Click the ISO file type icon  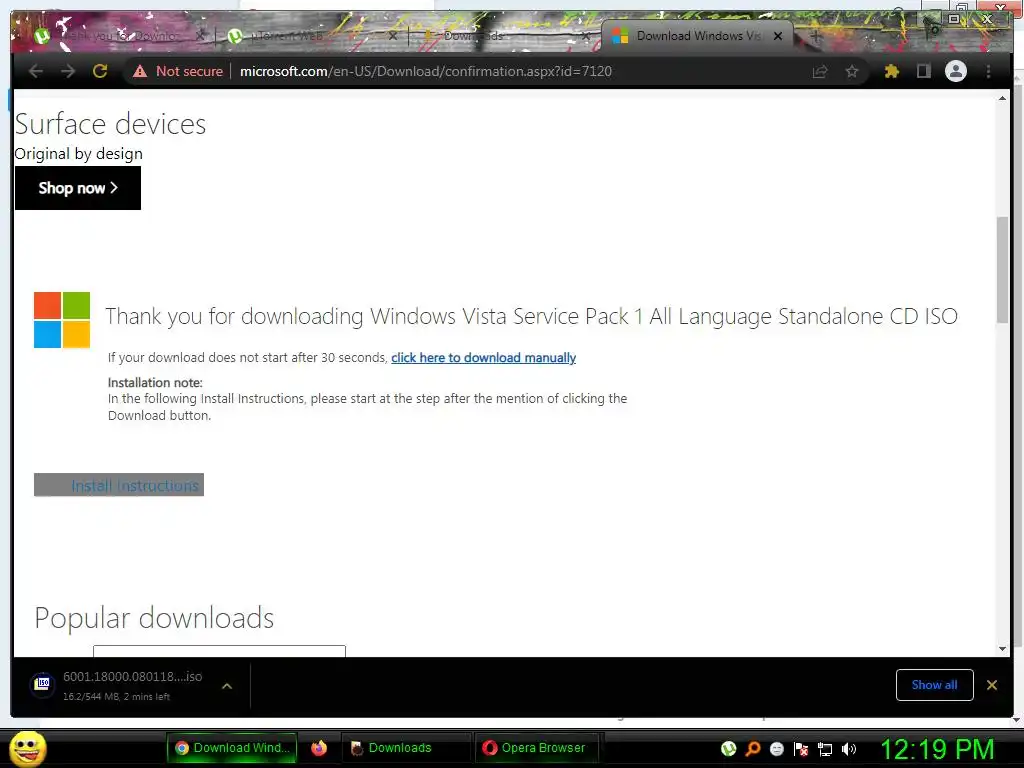[42, 684]
